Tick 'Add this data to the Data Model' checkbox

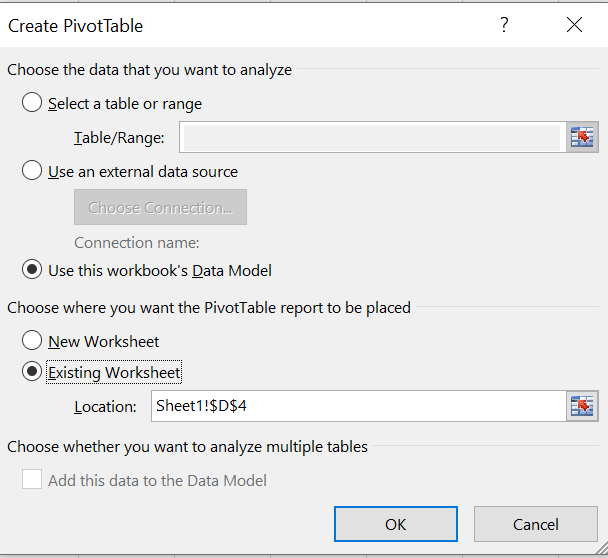(32, 480)
